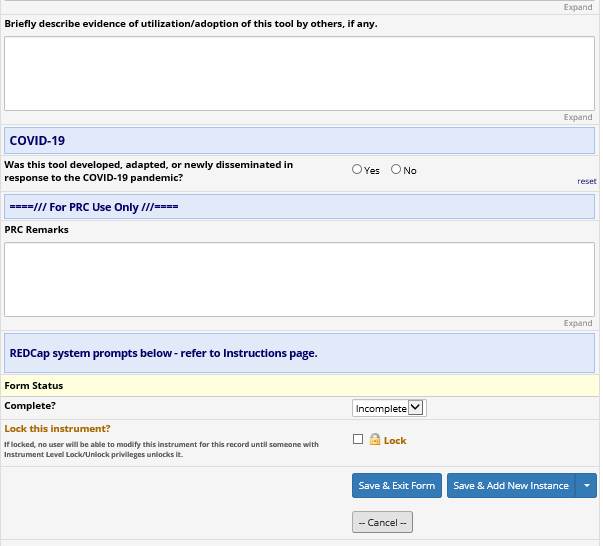Open the arrow menu beside Save & Add New Instance
The image size is (603, 546).
pyautogui.click(x=588, y=486)
